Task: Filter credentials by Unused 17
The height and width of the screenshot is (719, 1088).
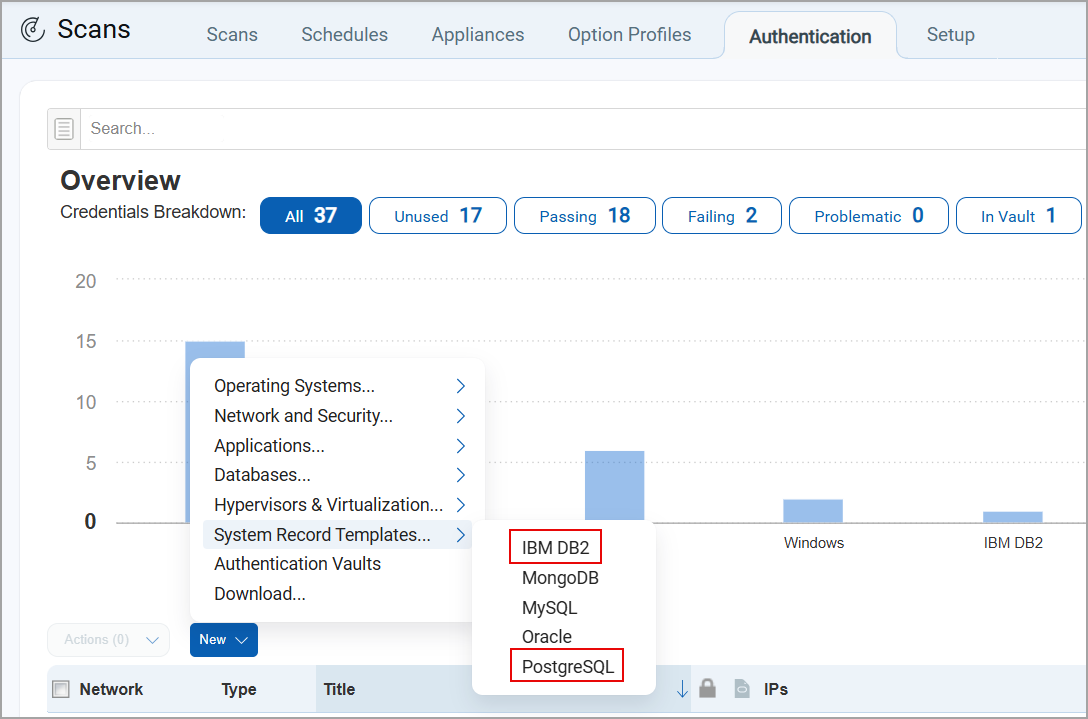Action: pos(438,215)
